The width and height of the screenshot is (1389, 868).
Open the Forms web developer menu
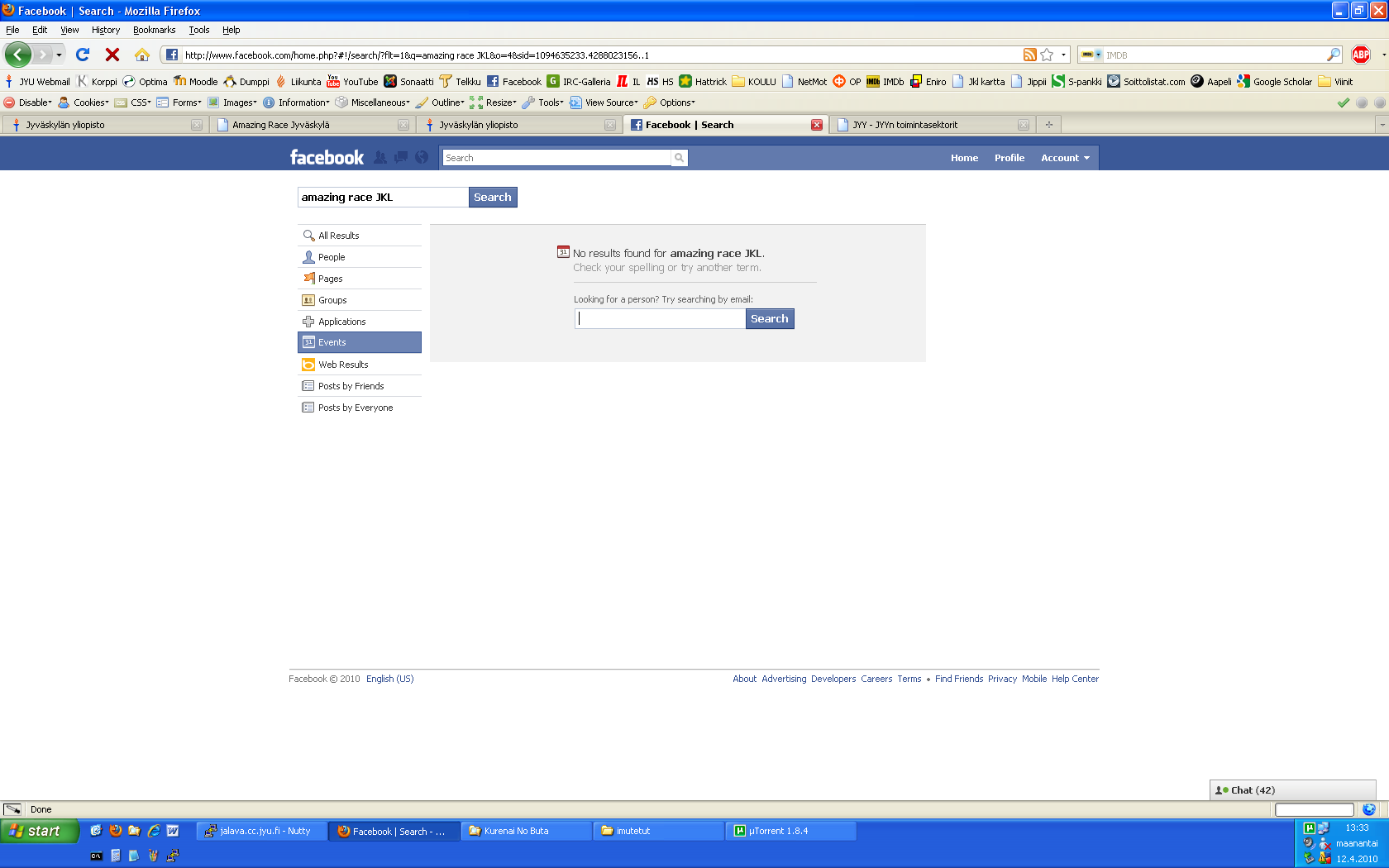pos(179,103)
